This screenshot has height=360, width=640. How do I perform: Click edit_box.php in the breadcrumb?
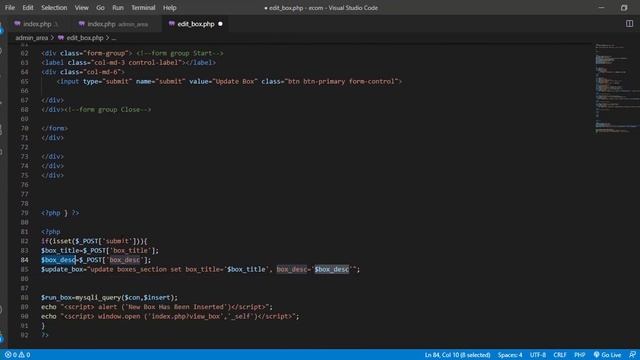(85, 38)
